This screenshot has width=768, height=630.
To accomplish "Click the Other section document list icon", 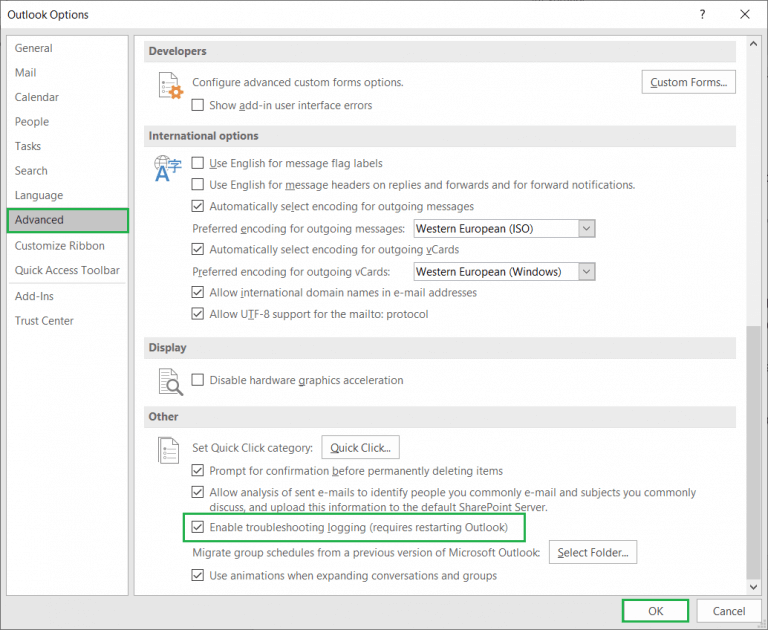I will [x=168, y=450].
